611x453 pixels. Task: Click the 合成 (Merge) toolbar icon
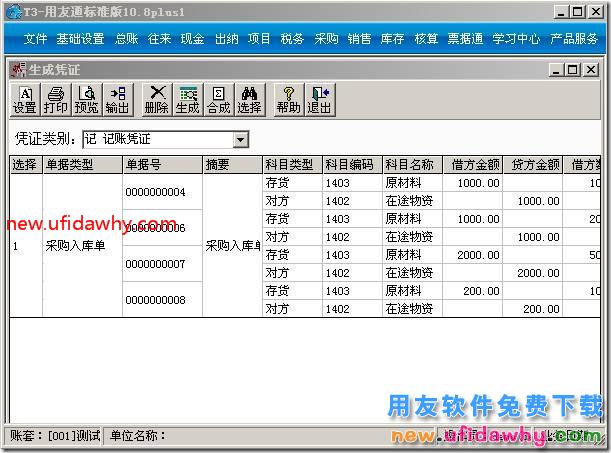coord(219,100)
